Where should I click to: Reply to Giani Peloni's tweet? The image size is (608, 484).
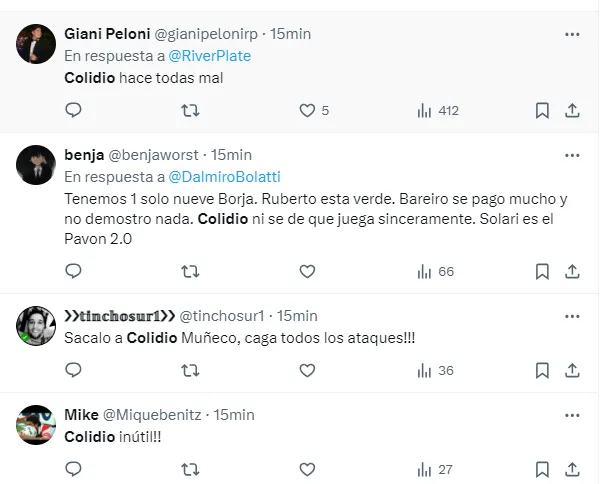[x=73, y=110]
